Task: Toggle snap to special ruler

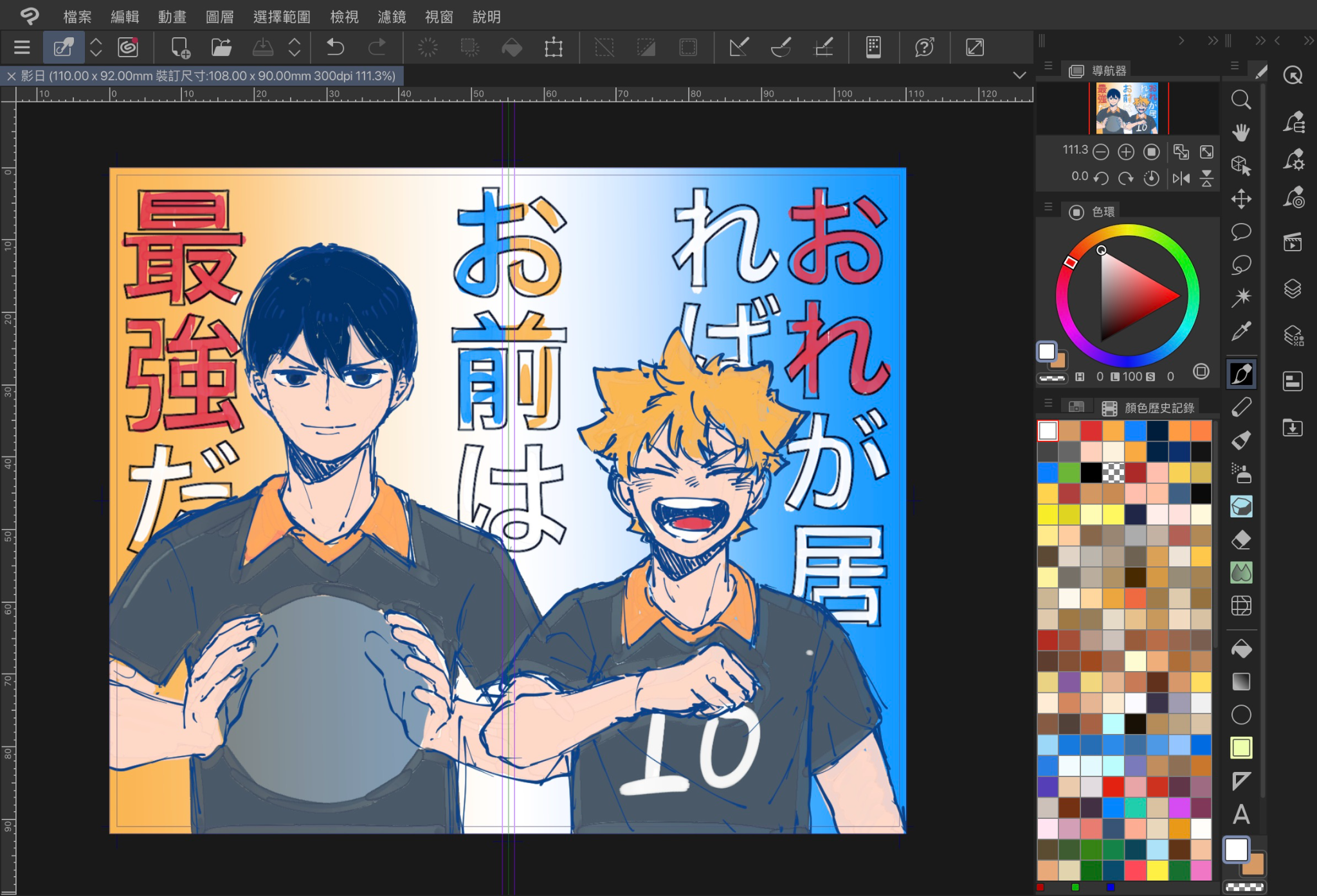Action: [781, 48]
